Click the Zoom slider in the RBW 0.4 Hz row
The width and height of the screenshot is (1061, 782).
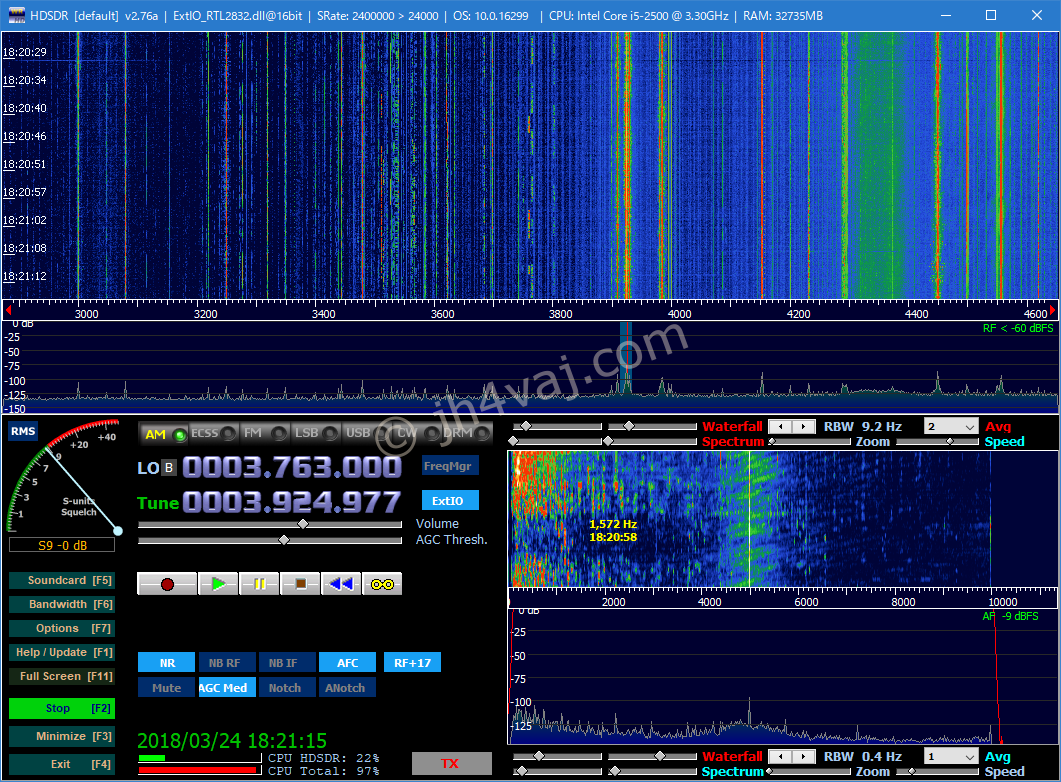[809, 771]
